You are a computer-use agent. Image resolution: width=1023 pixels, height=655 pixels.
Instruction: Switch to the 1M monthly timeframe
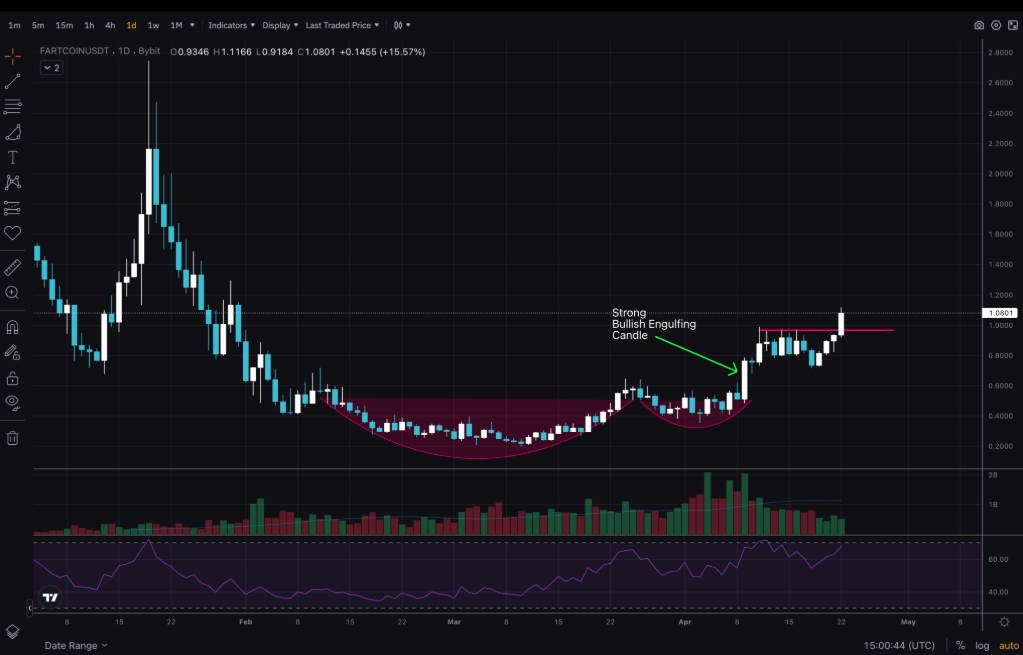[176, 25]
